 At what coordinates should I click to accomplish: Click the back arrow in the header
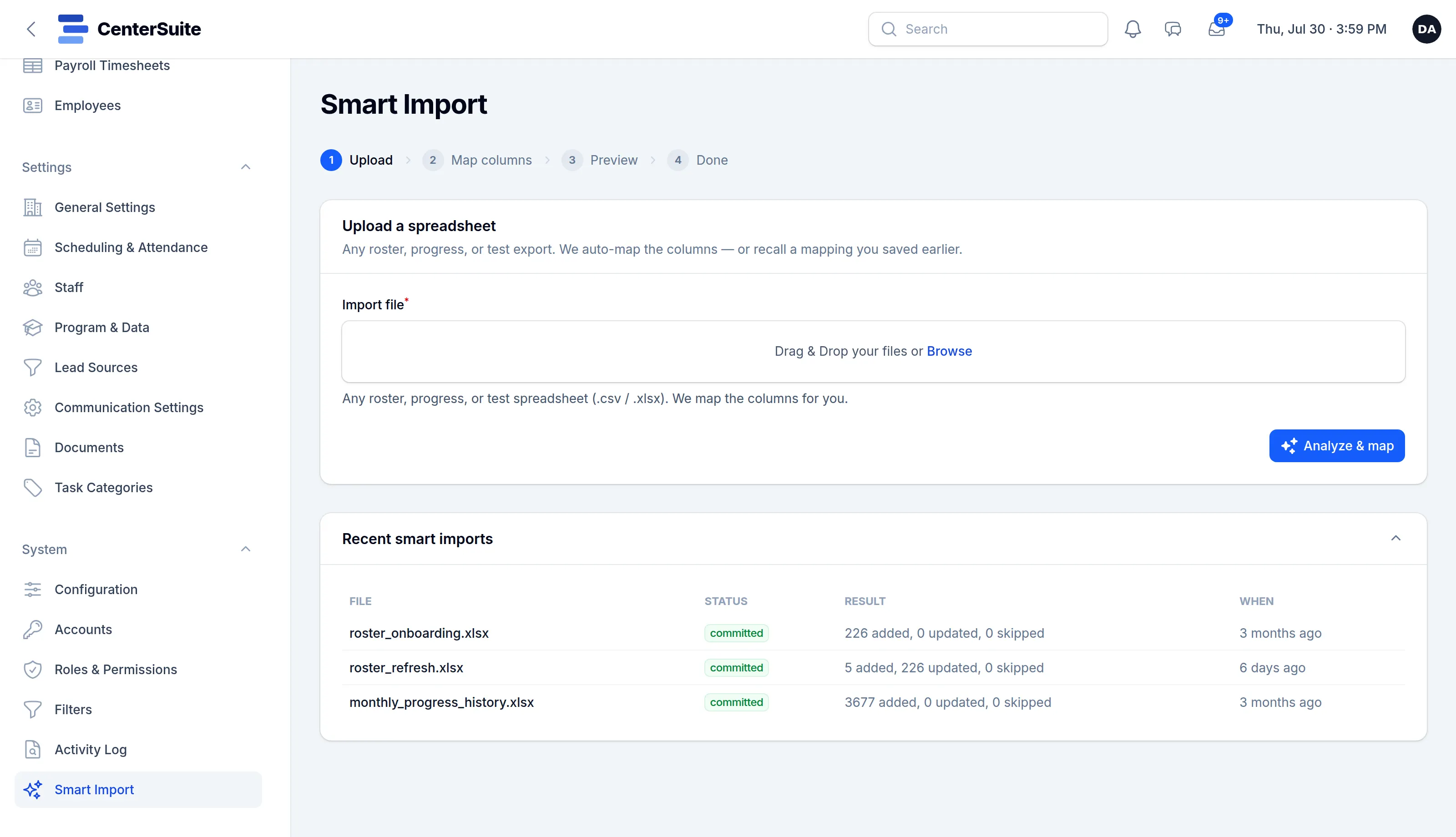click(31, 29)
